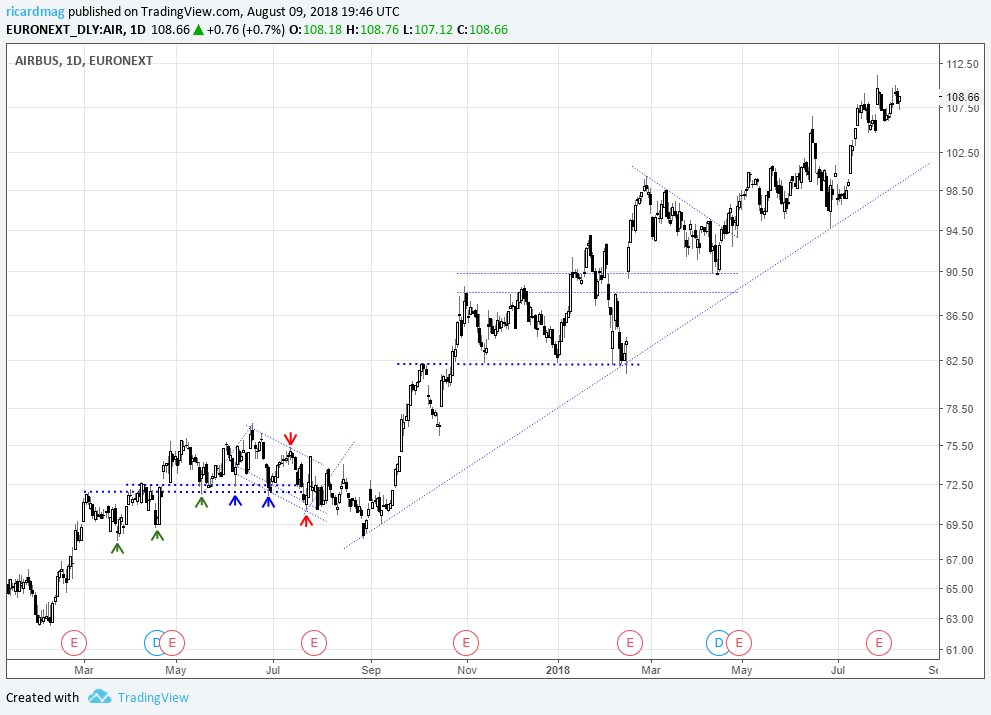Click the close value C:108.66 in header

tap(482, 29)
